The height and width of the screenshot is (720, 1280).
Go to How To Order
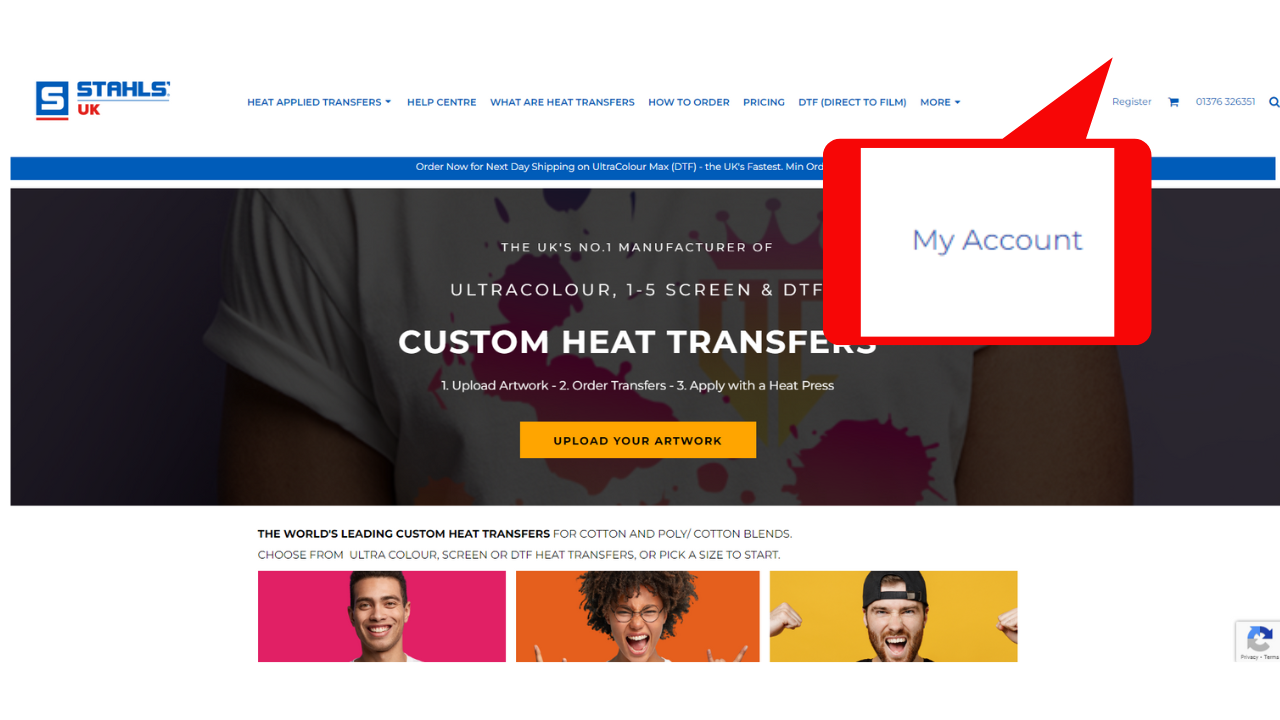[689, 102]
